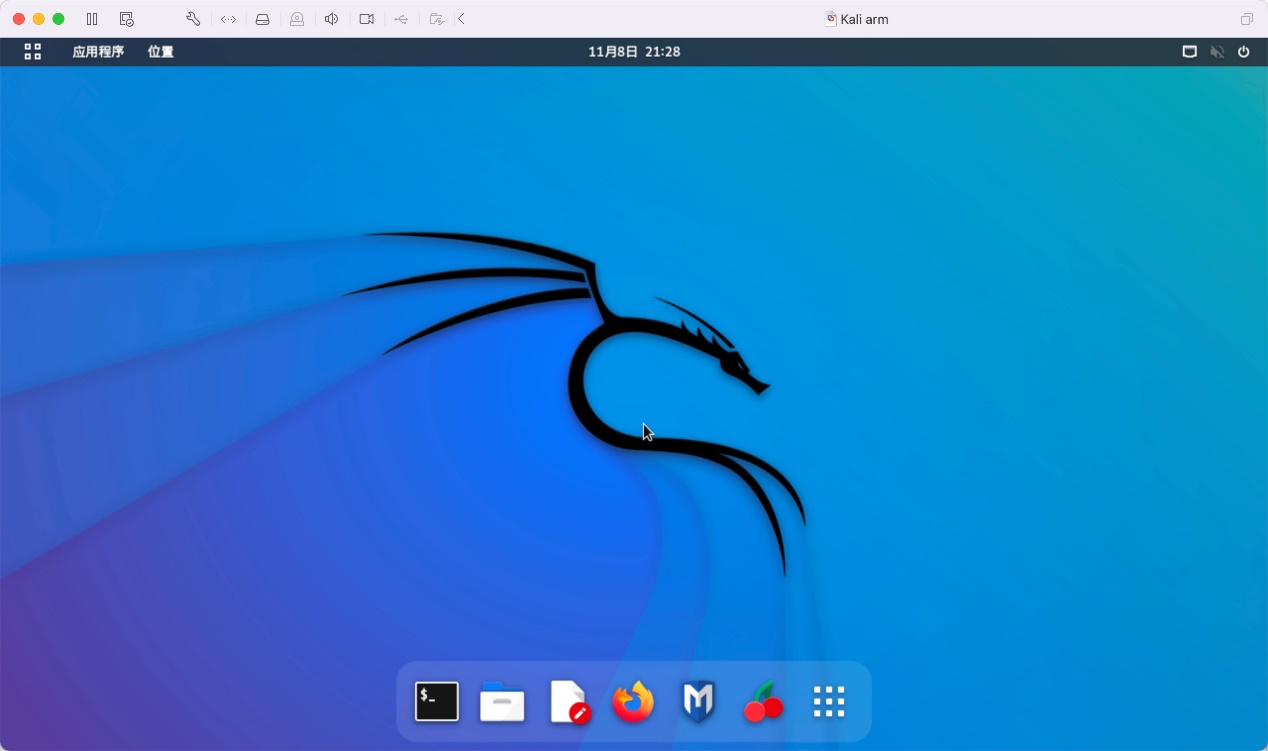Click the muted volume icon in Kali panel

(x=1217, y=52)
